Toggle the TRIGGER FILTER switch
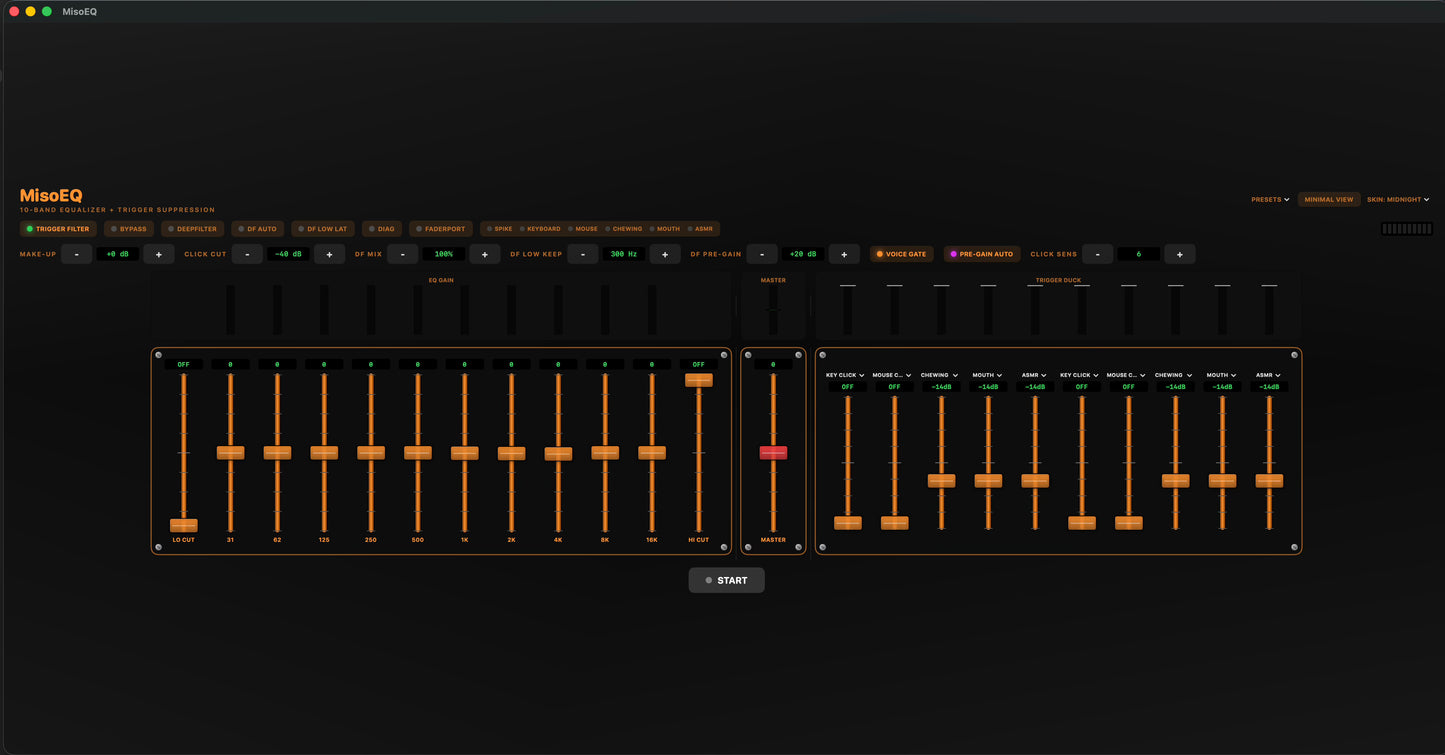Image resolution: width=1445 pixels, height=755 pixels. 58,229
